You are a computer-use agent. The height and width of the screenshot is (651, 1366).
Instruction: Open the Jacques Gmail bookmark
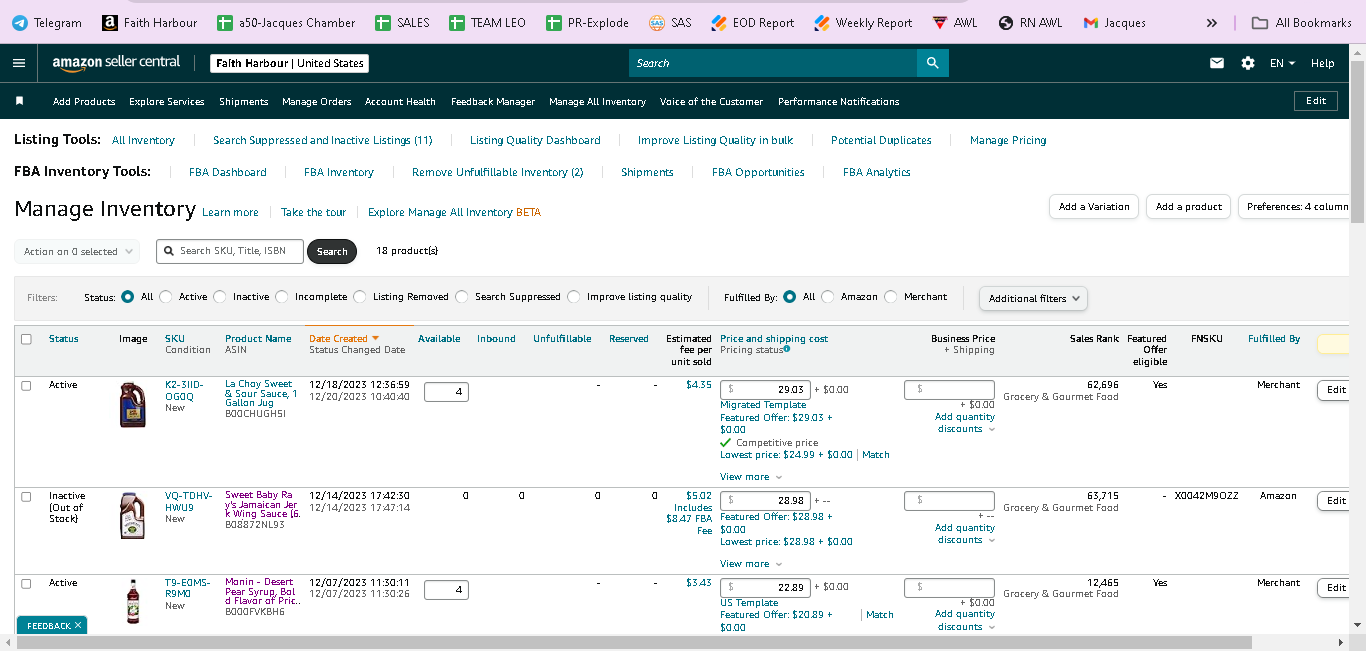(x=1115, y=22)
